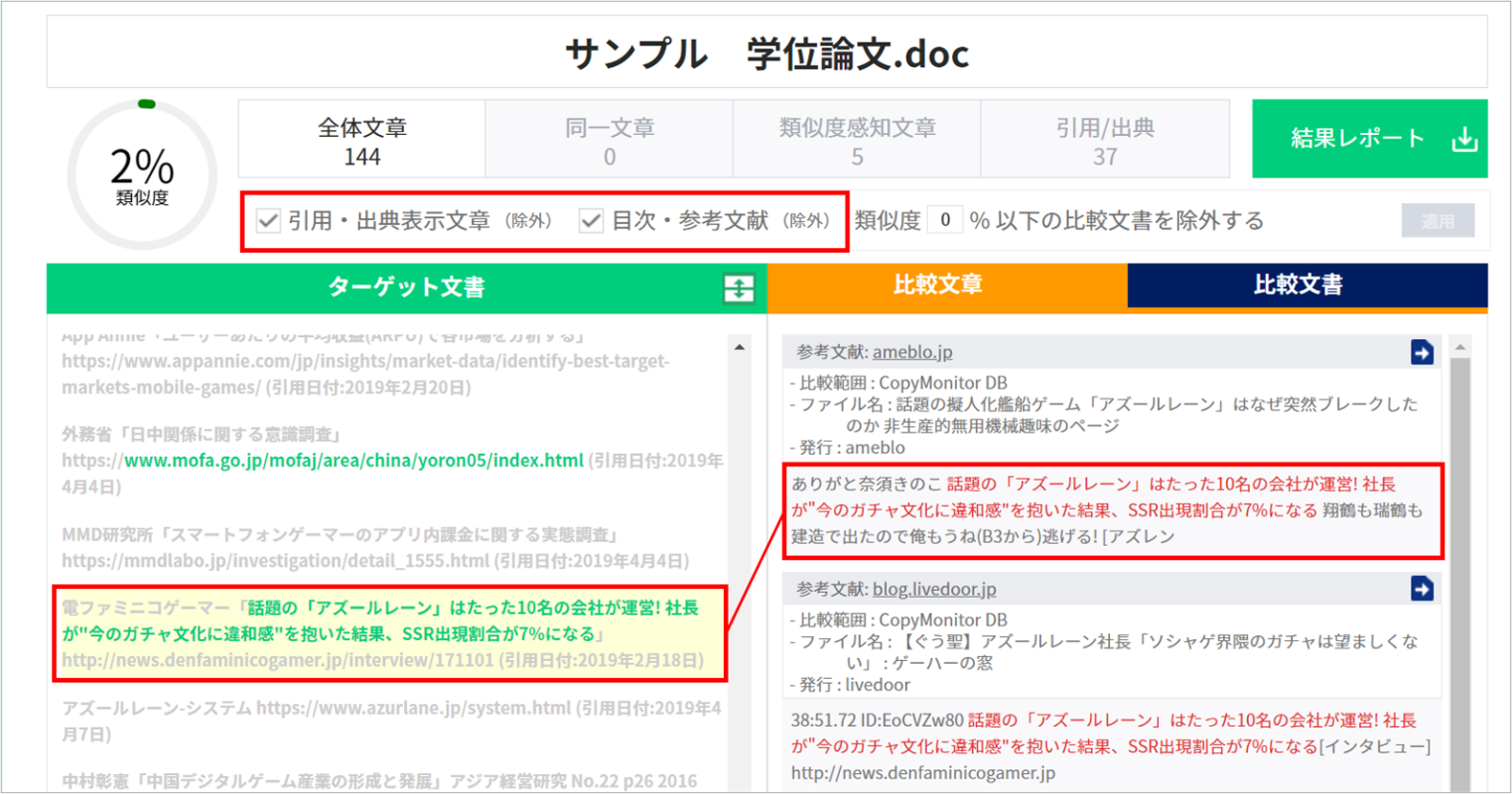Click the news.denfaminicogamer.jp/interview/171101 URL in target document

pyautogui.click(x=278, y=660)
